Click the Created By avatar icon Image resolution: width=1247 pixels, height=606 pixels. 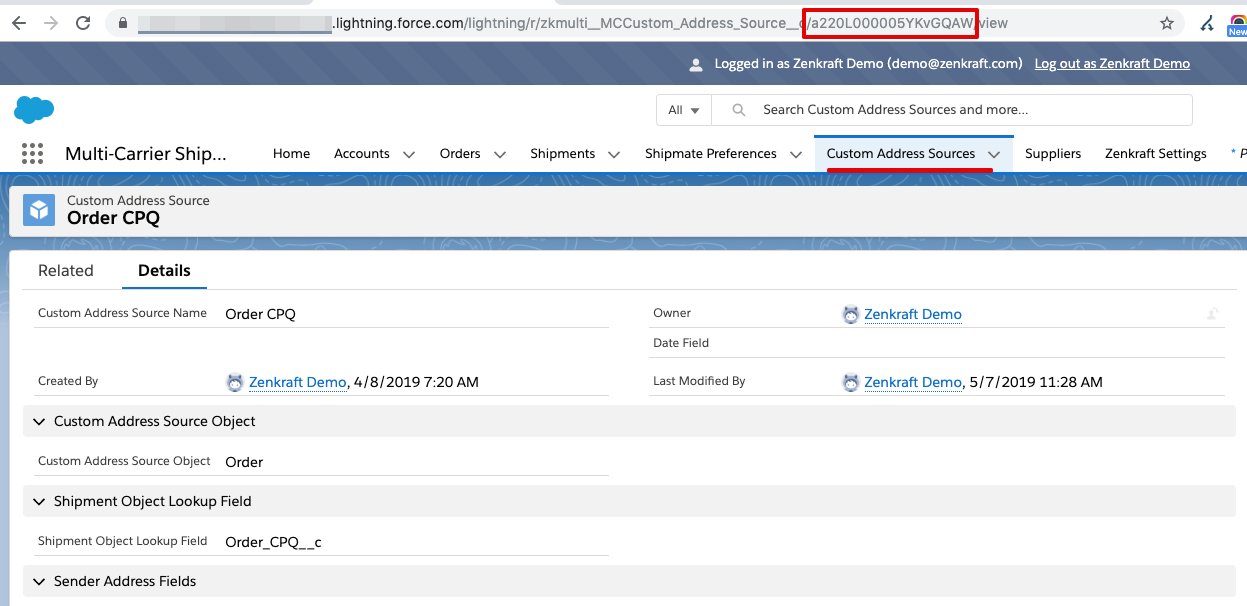(x=235, y=382)
